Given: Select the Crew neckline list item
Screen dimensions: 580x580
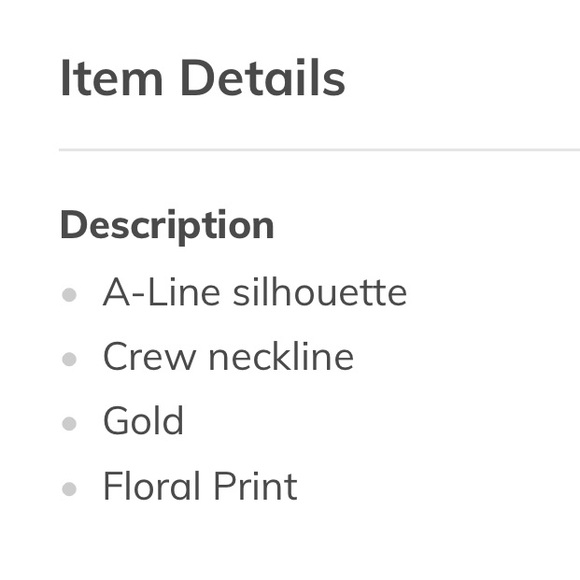Looking at the screenshot, I should [x=228, y=357].
